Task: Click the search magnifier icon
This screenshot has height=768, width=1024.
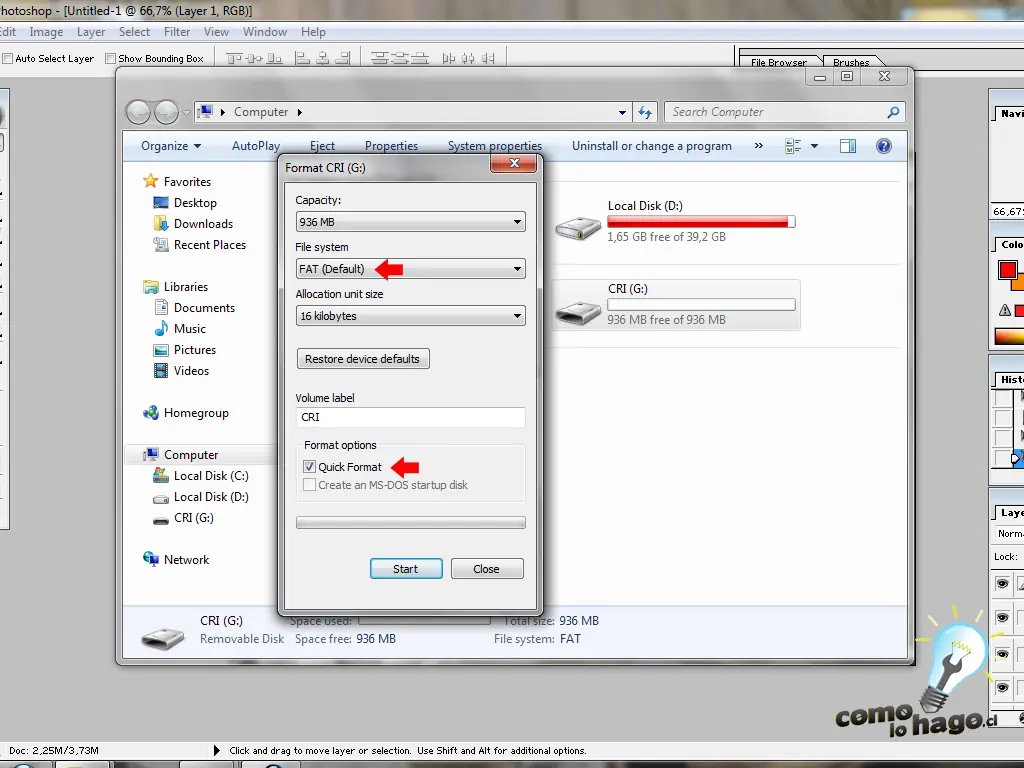Action: tap(893, 112)
